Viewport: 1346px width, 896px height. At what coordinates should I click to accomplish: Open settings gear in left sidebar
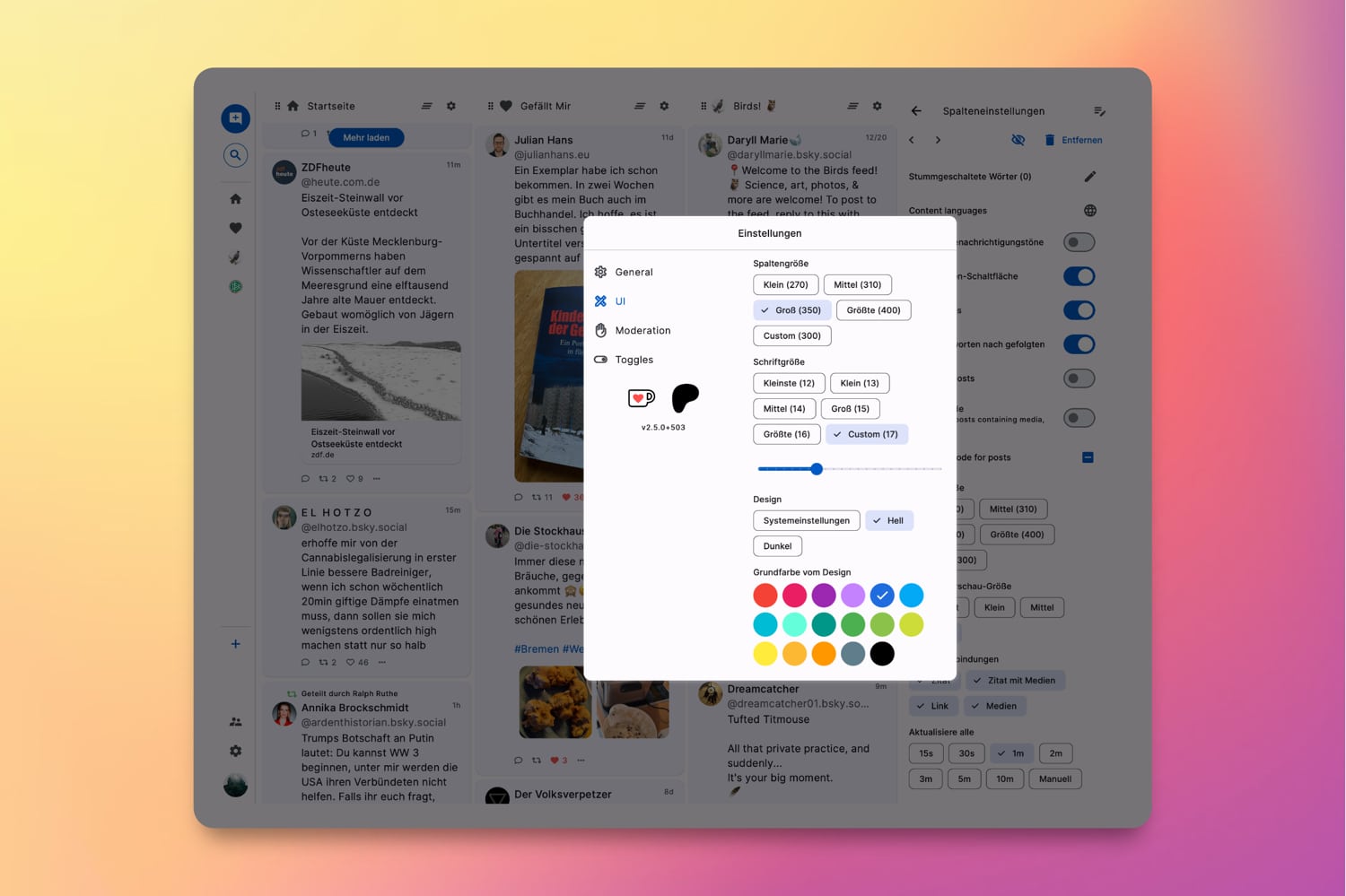click(x=235, y=751)
